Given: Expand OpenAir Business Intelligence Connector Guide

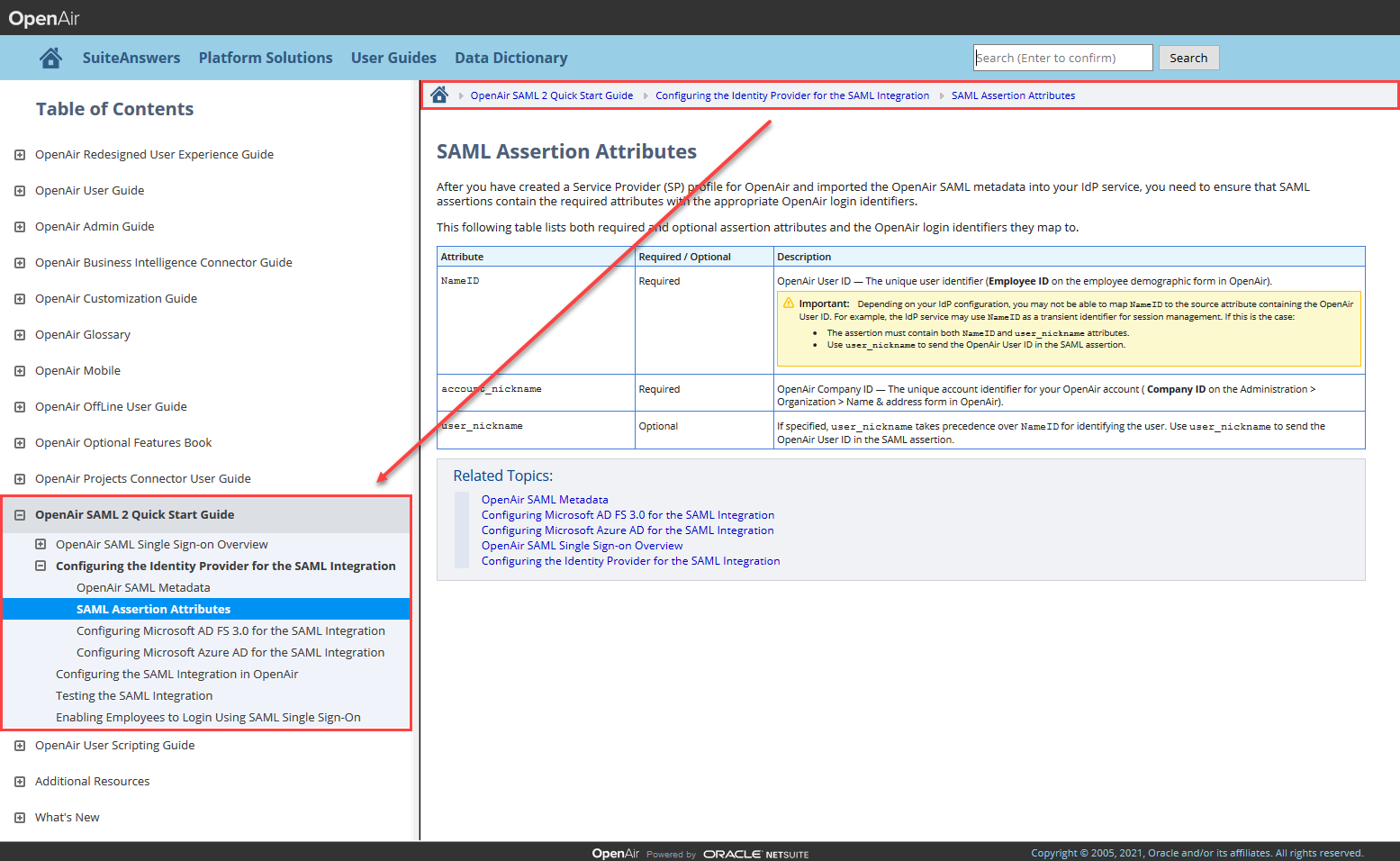Looking at the screenshot, I should [x=20, y=263].
